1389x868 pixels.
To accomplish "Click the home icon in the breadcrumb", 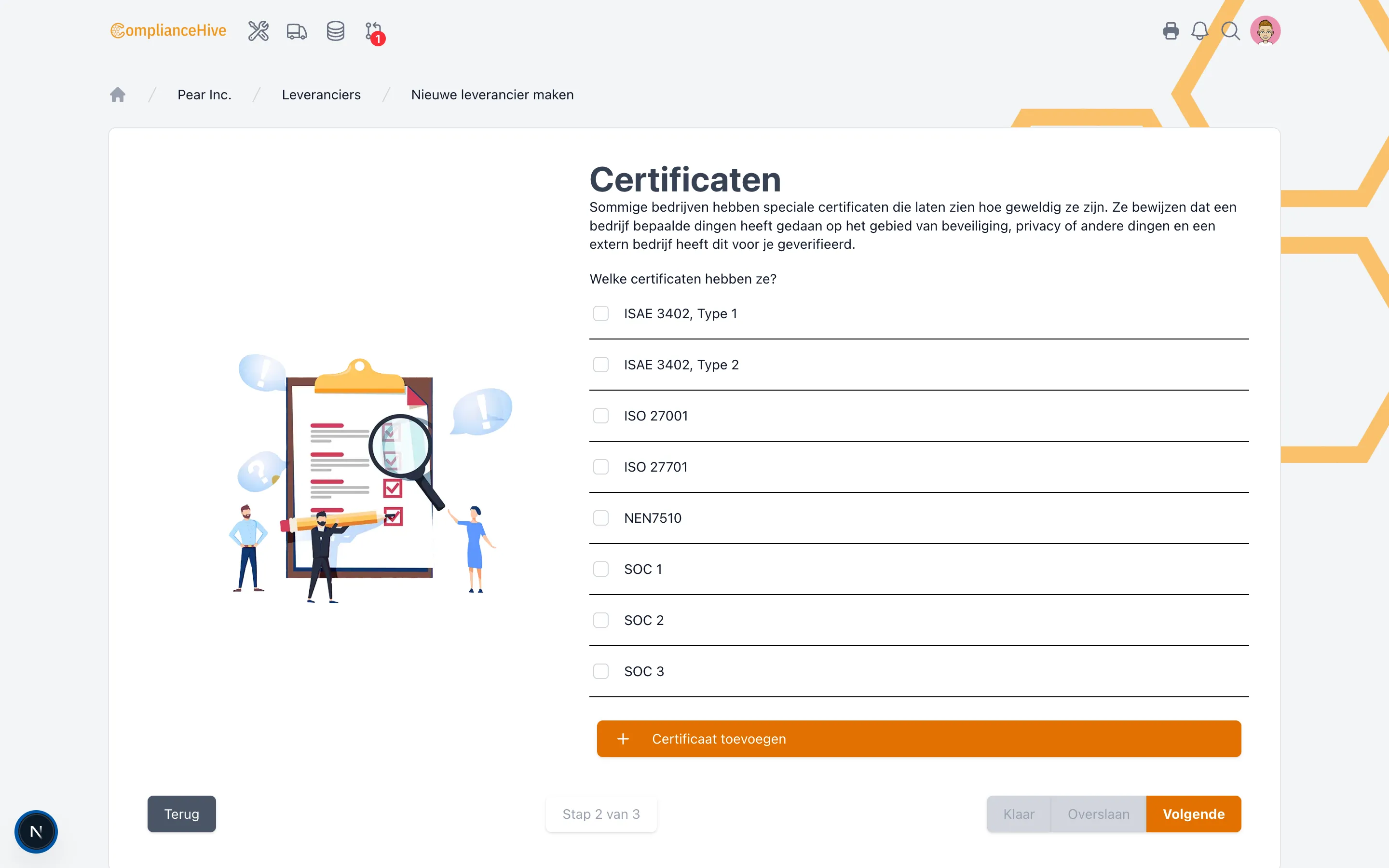I will (x=118, y=94).
